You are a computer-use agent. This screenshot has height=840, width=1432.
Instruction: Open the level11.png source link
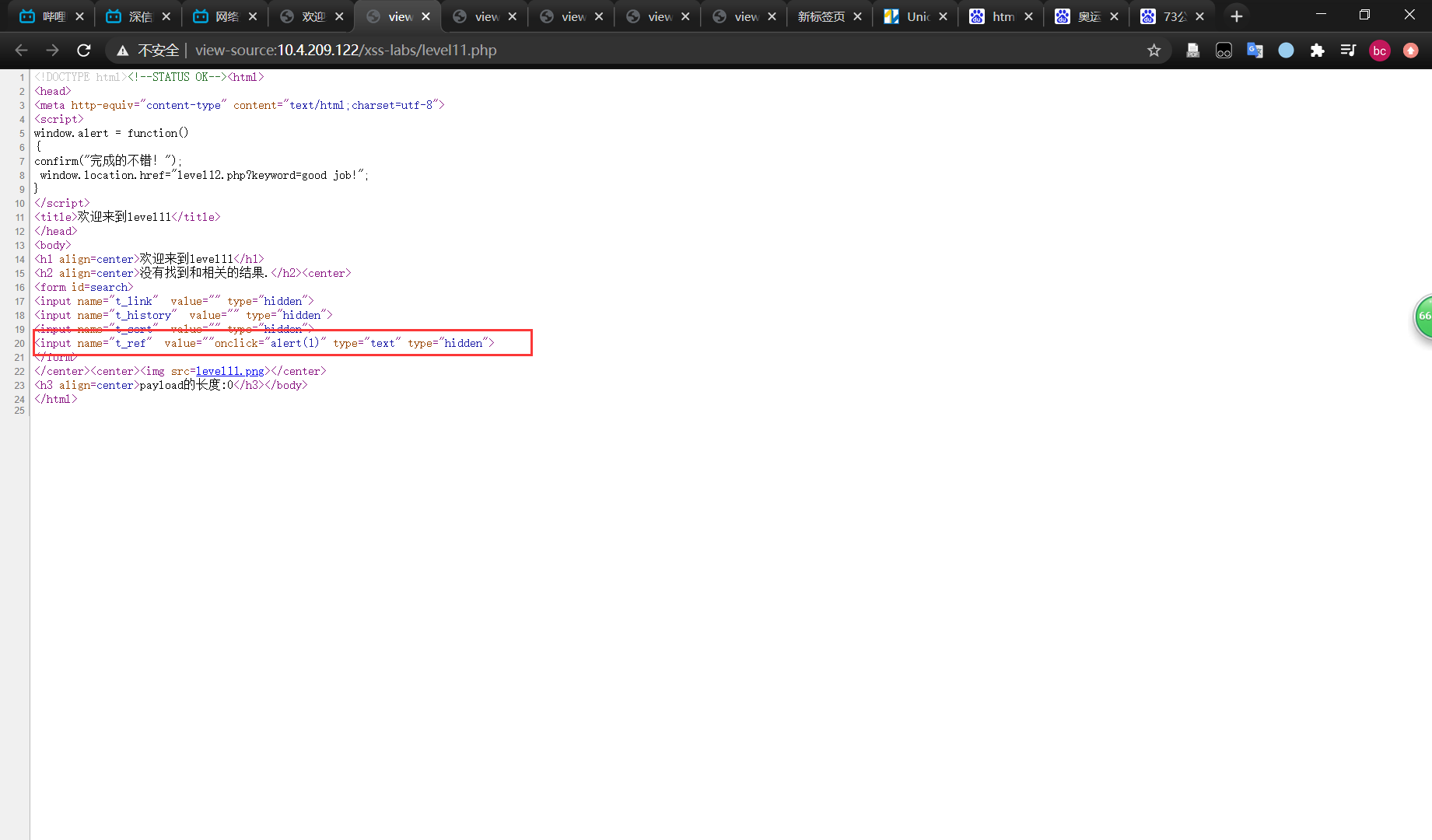pyautogui.click(x=229, y=372)
